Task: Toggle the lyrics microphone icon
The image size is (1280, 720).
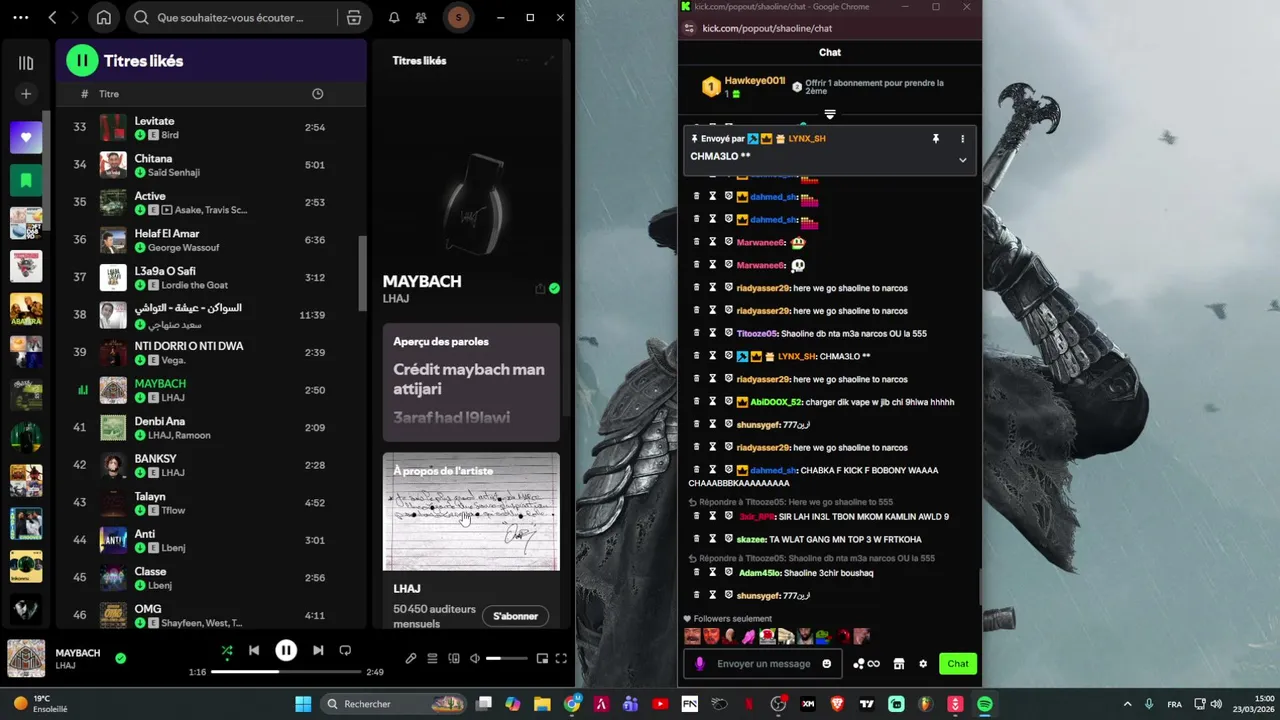Action: [410, 658]
